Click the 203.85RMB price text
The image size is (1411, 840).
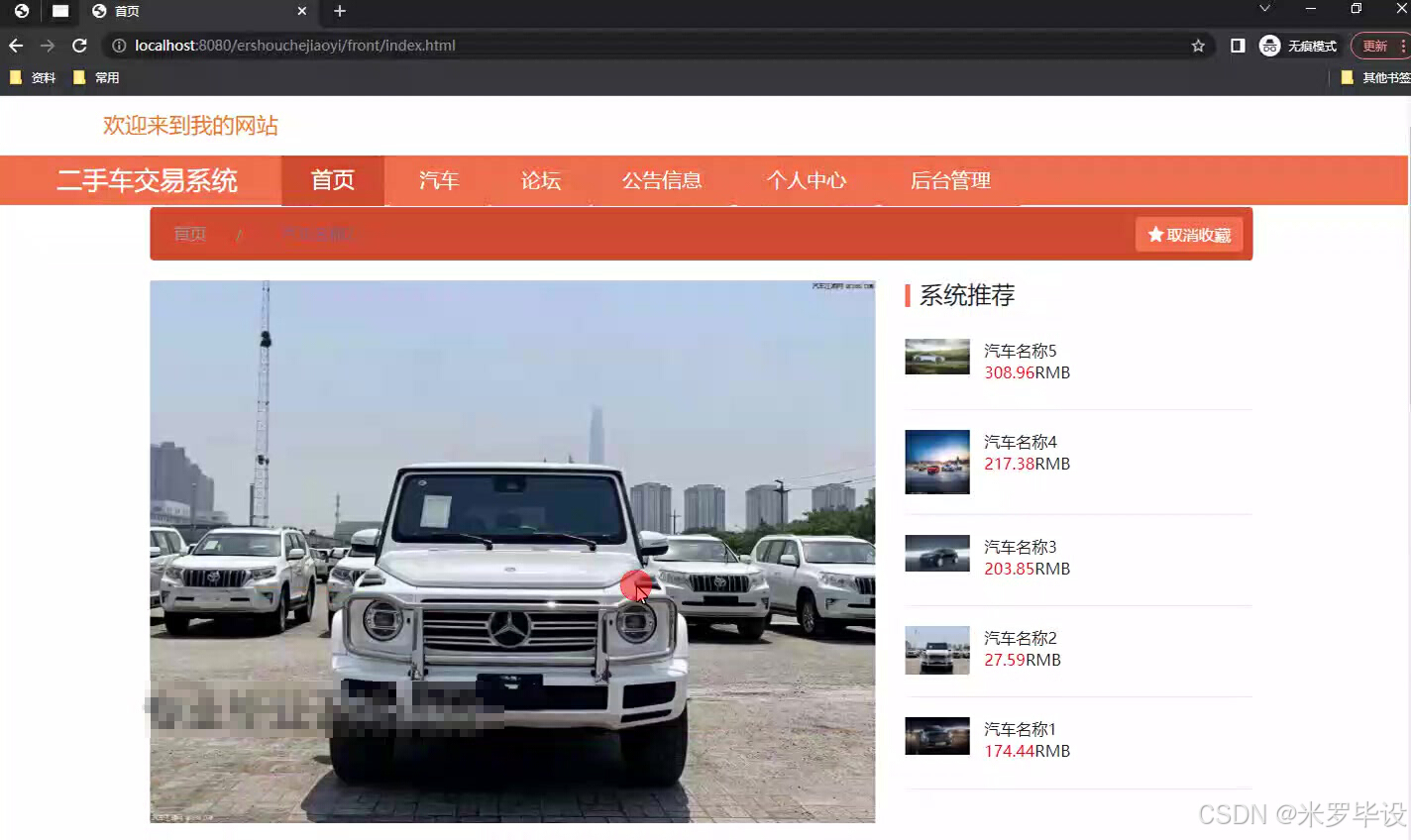1028,569
